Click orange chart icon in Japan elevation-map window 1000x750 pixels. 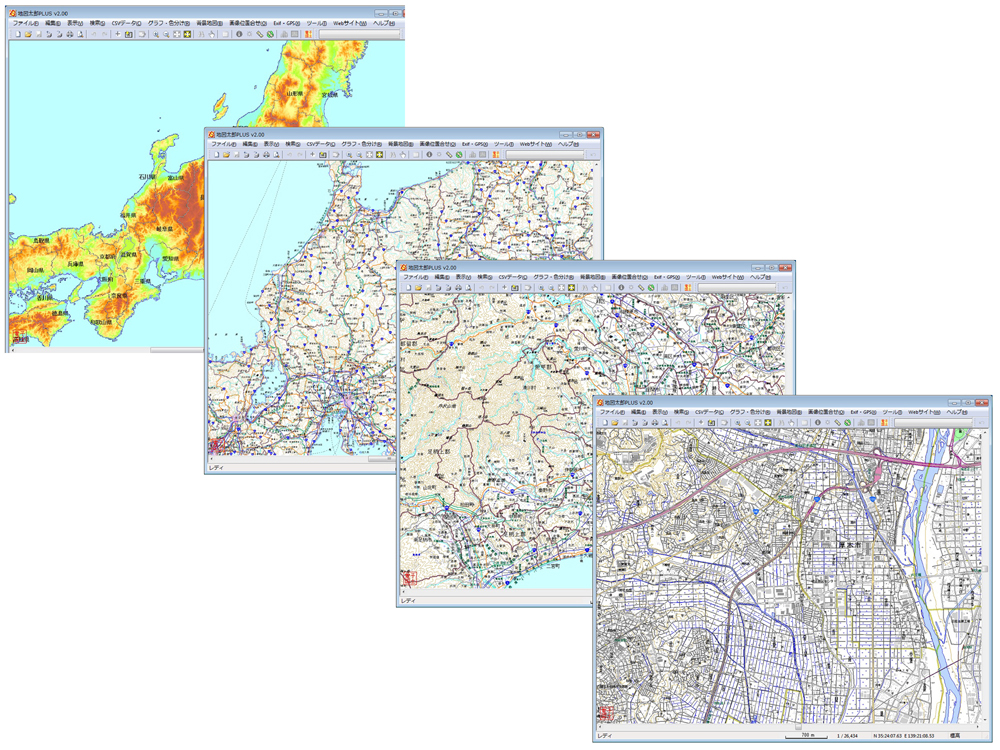(x=308, y=34)
